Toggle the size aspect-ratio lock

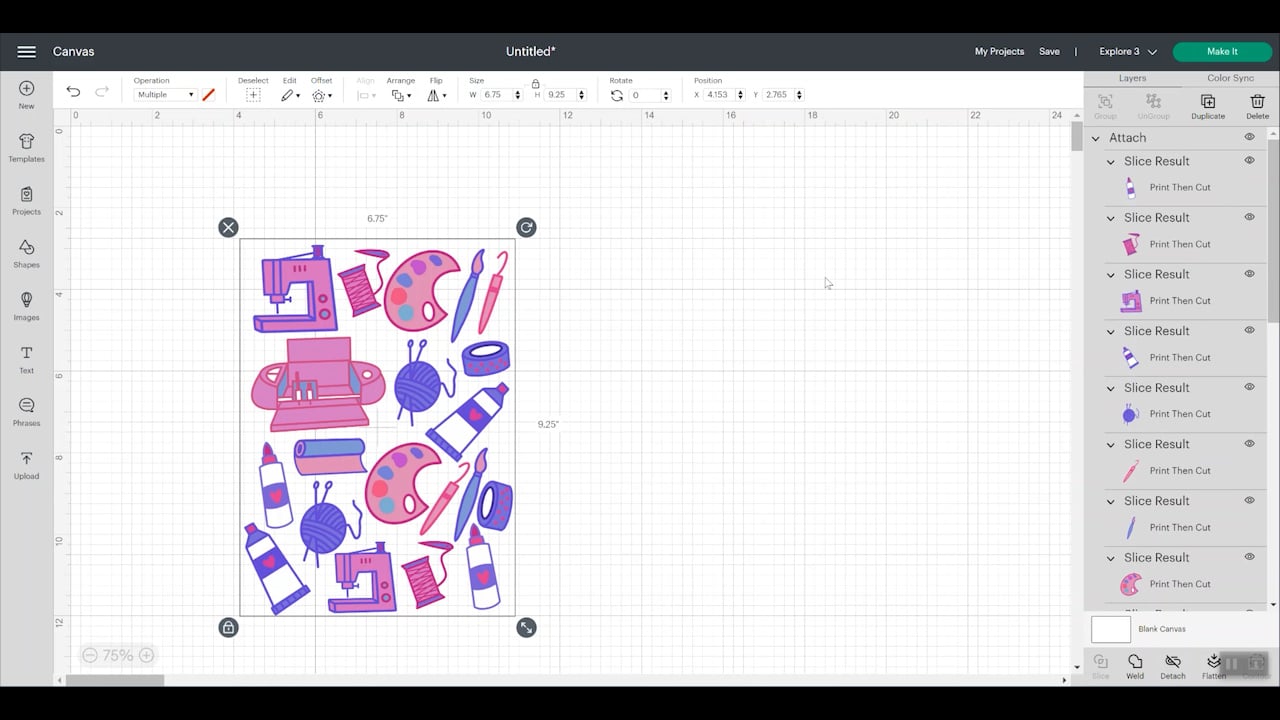(535, 83)
